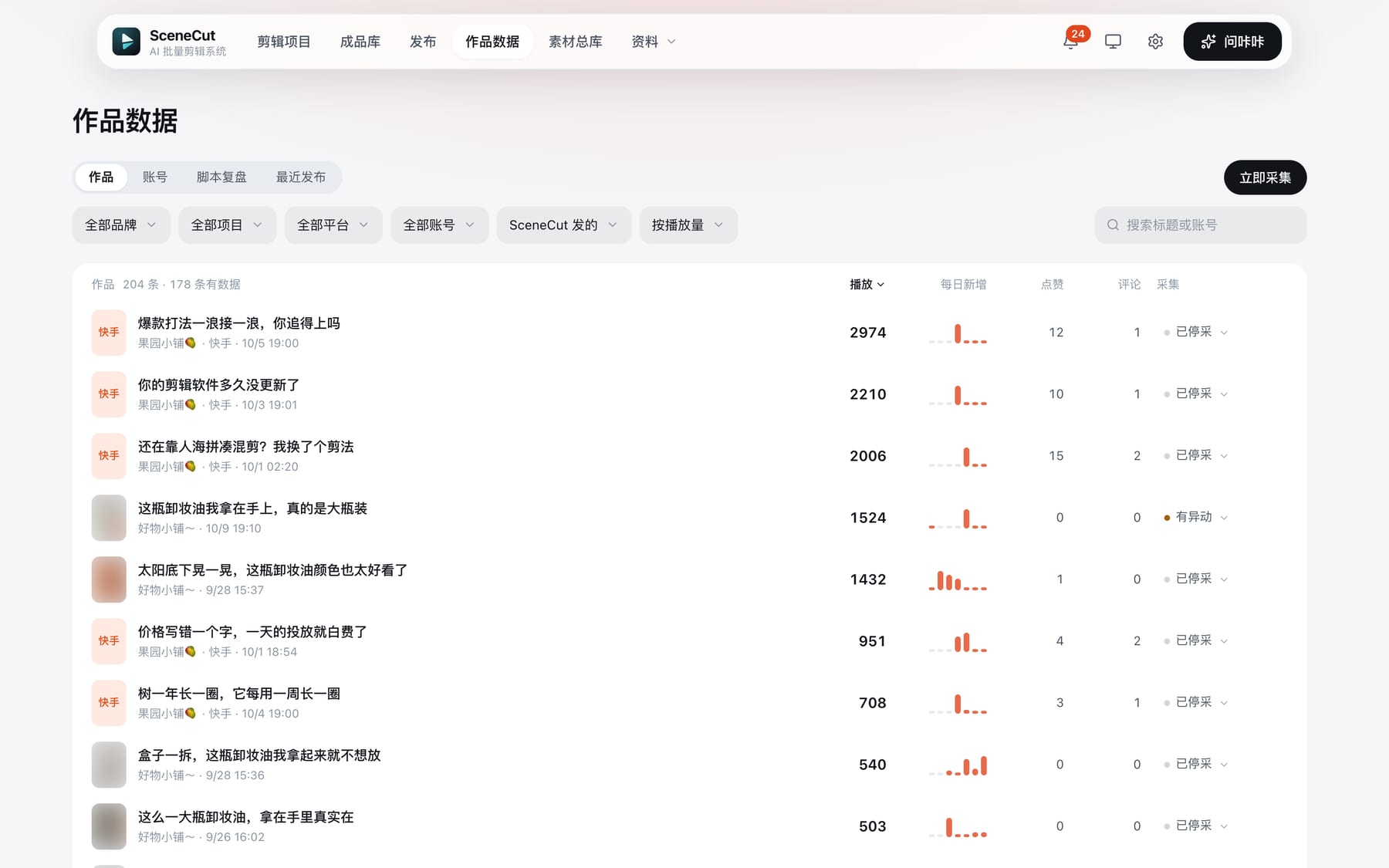This screenshot has width=1389, height=868.
Task: Open settings gear icon
Action: coord(1155,42)
